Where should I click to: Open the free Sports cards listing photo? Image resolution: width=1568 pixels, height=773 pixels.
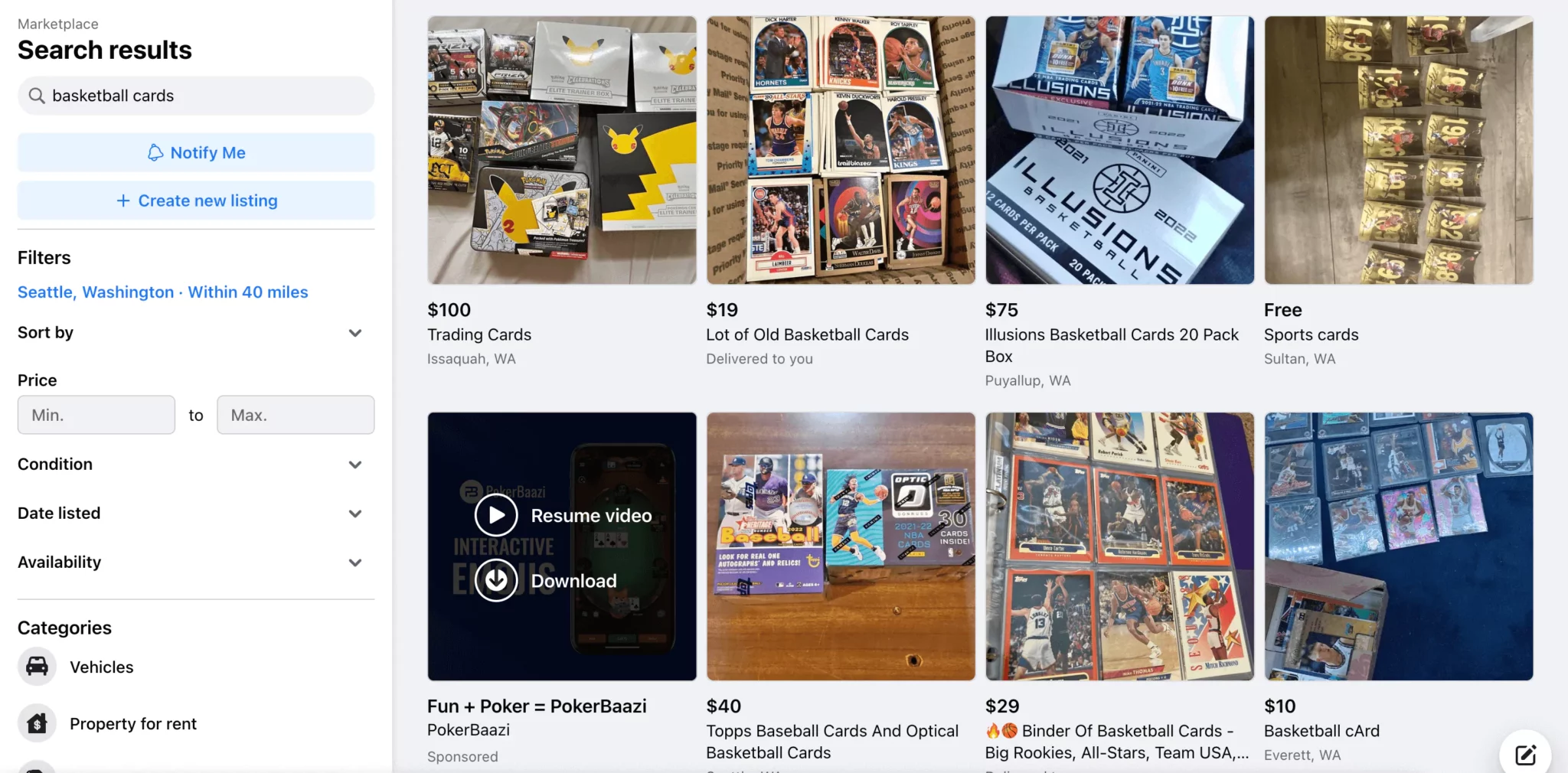tap(1398, 150)
